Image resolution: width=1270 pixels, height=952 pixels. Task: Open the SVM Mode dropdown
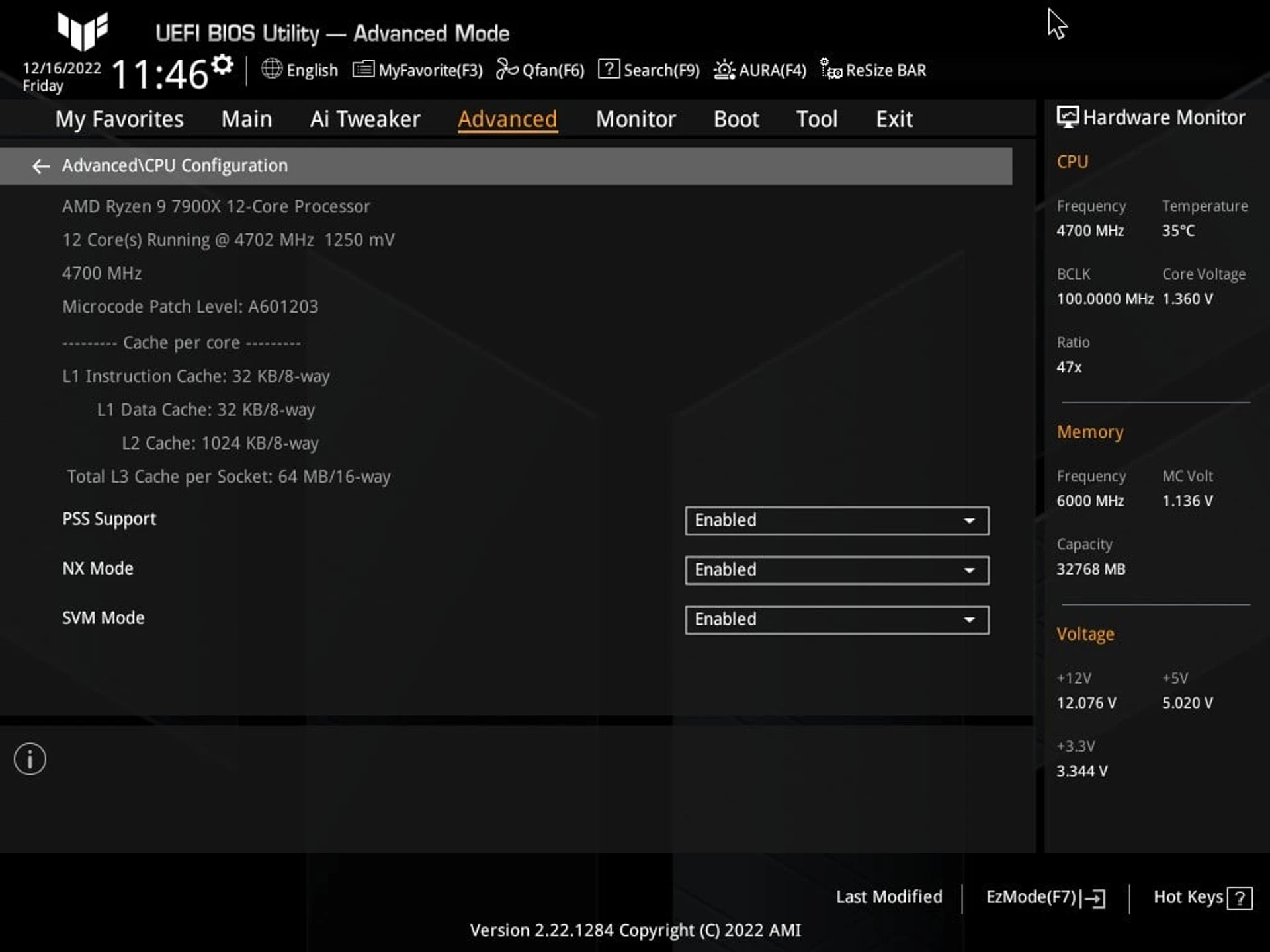pyautogui.click(x=837, y=620)
